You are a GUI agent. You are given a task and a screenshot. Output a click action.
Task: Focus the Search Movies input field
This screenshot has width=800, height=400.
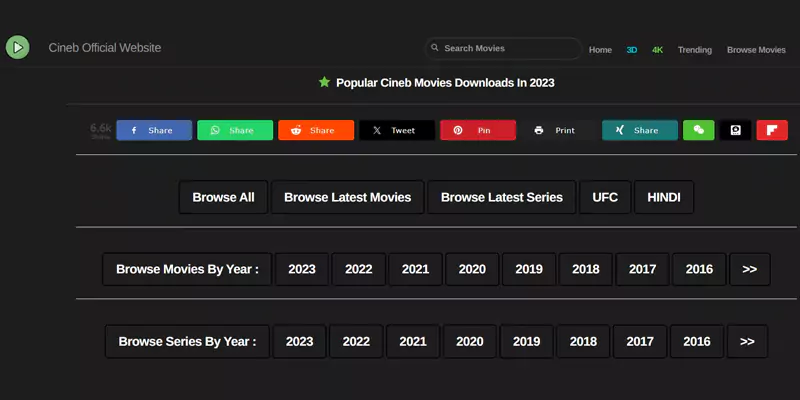coord(503,48)
